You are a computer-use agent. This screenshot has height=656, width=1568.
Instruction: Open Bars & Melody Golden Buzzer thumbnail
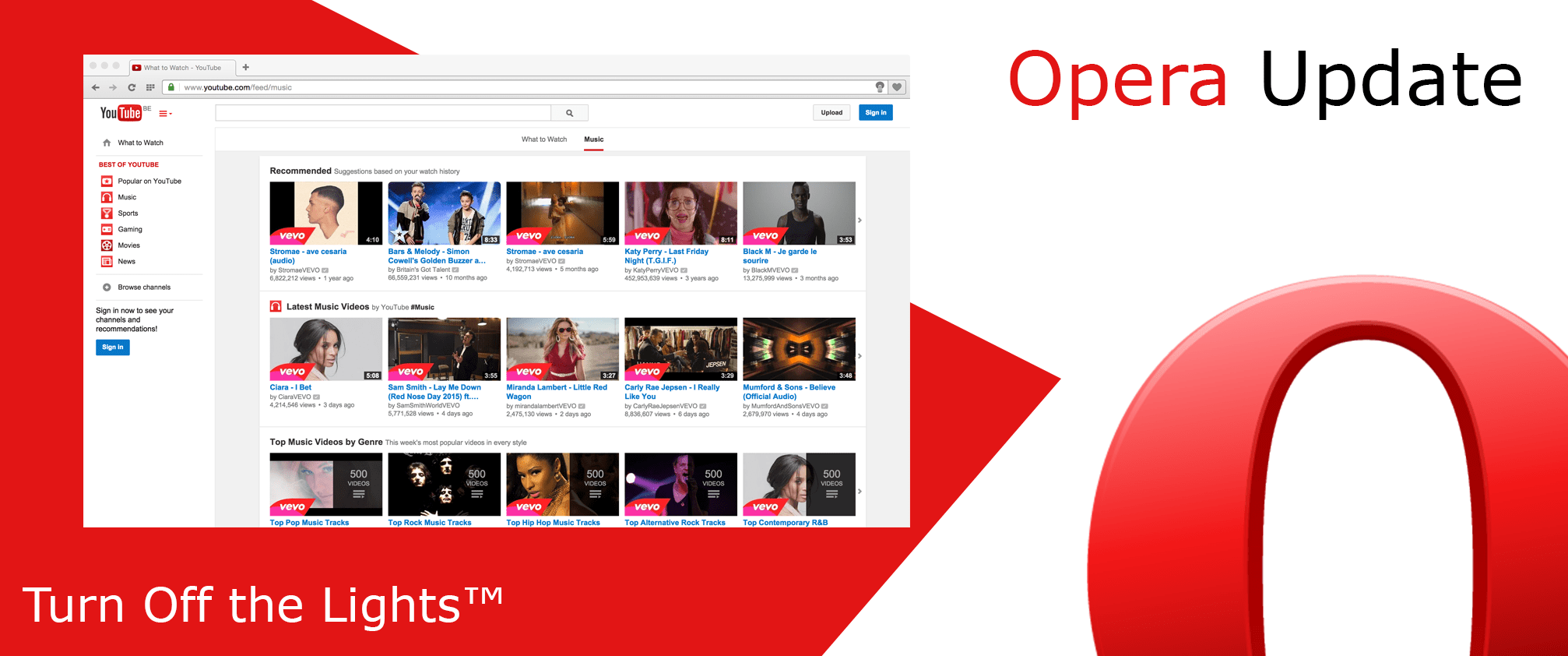[x=445, y=213]
